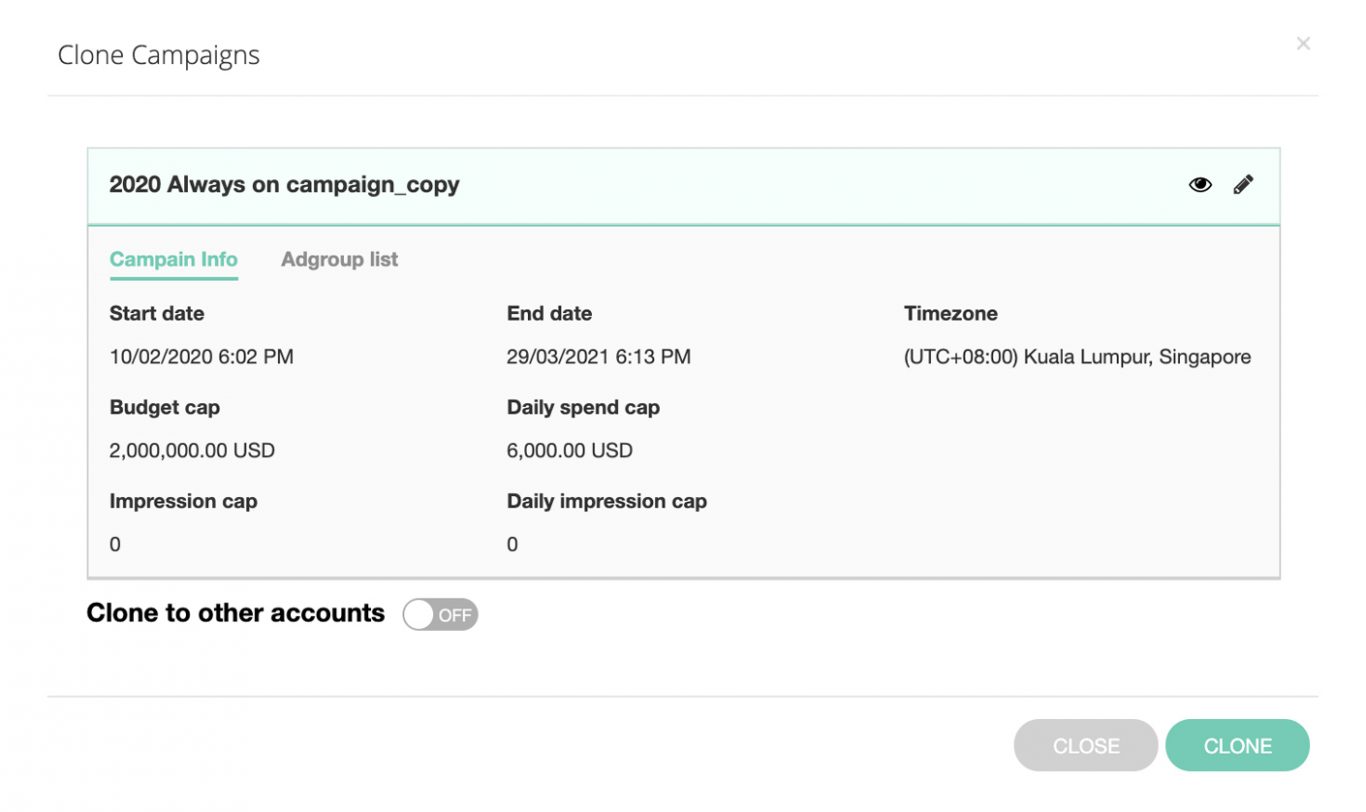
Task: Click the End date label
Action: coord(549,313)
